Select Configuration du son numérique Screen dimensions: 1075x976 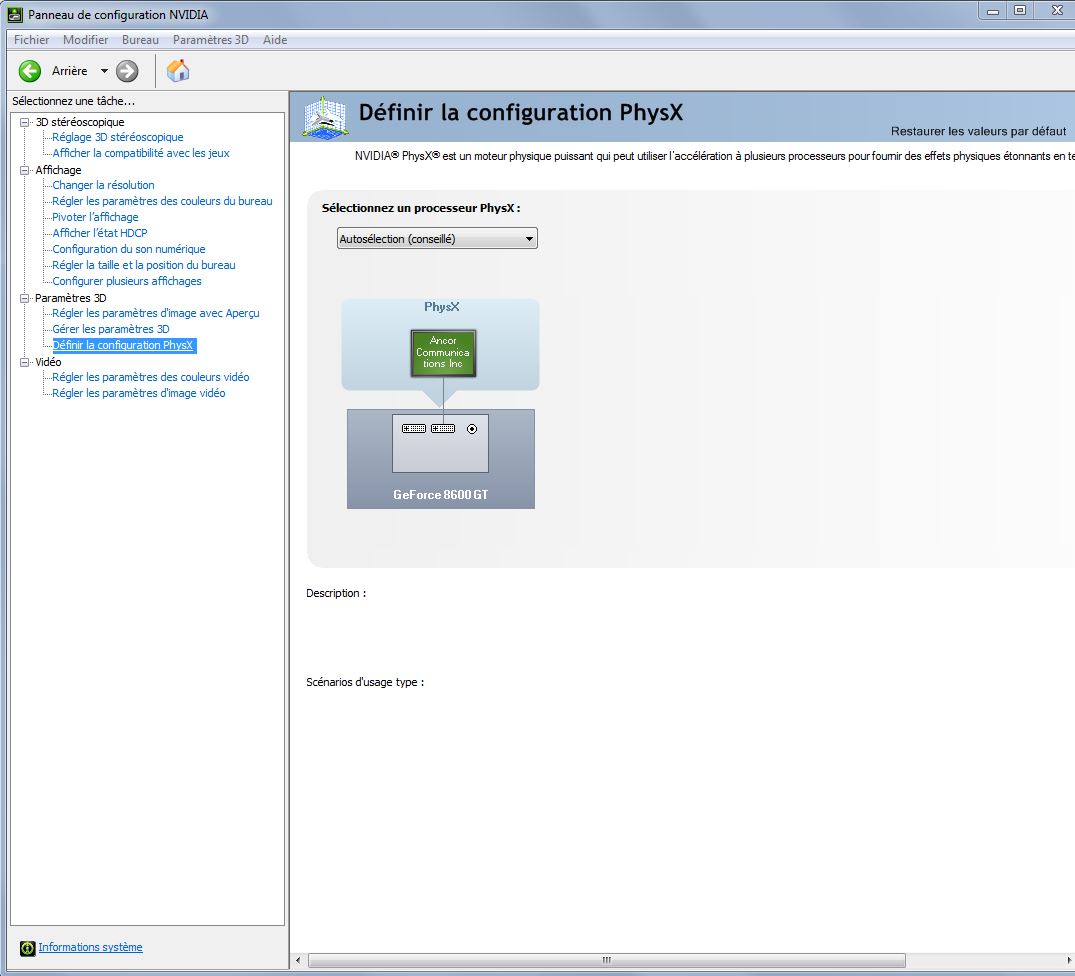coord(129,249)
